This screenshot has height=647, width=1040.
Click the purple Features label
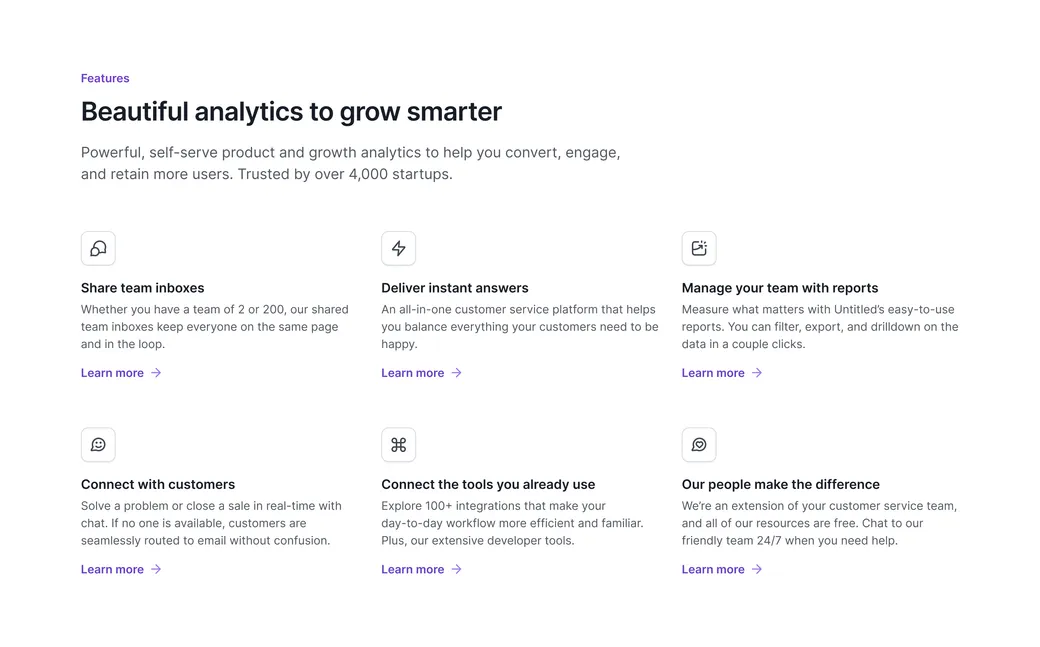(105, 78)
